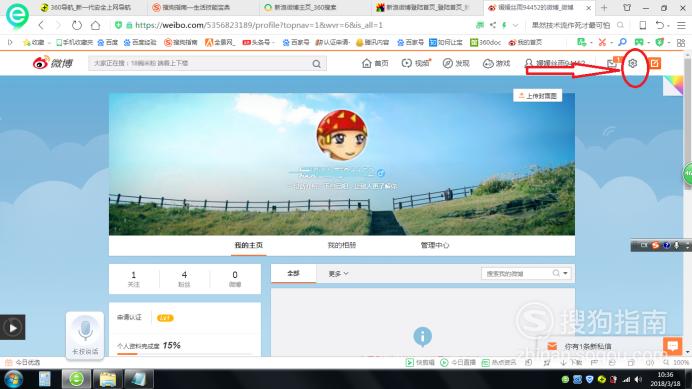Click the 360 browser logo
The height and width of the screenshot is (389, 692).
[x=17, y=15]
